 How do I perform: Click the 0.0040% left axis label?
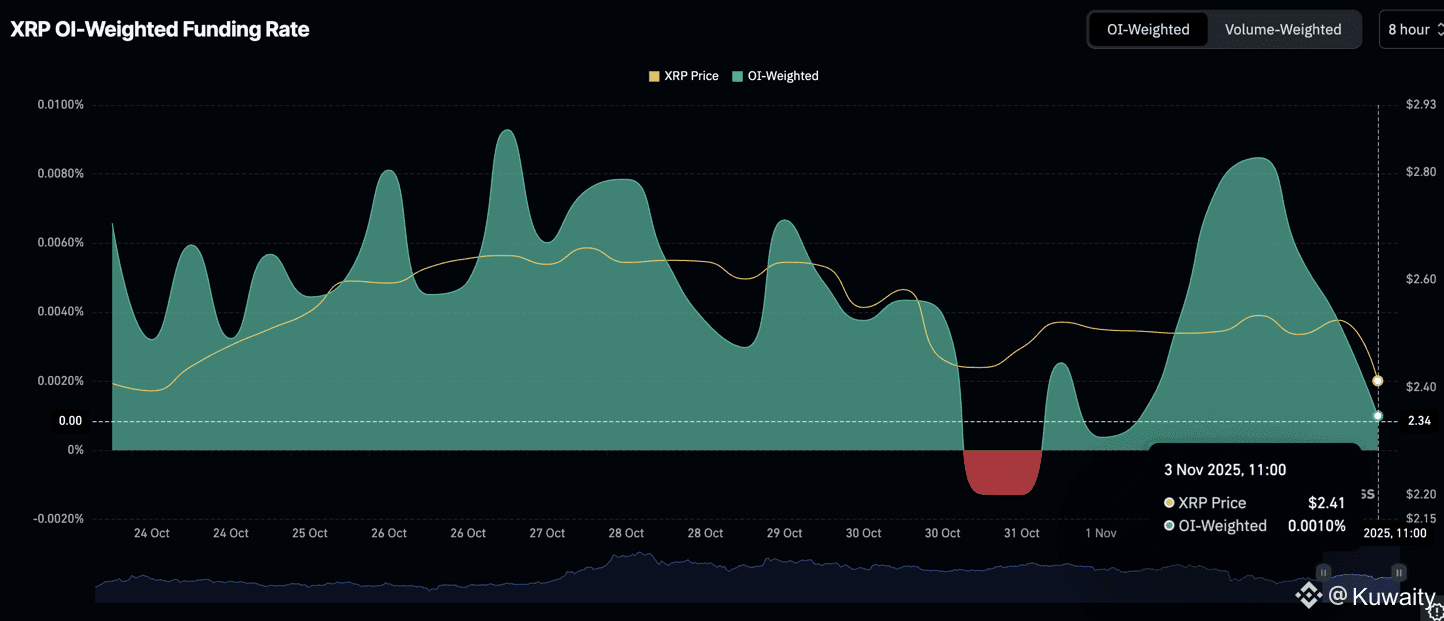click(61, 312)
